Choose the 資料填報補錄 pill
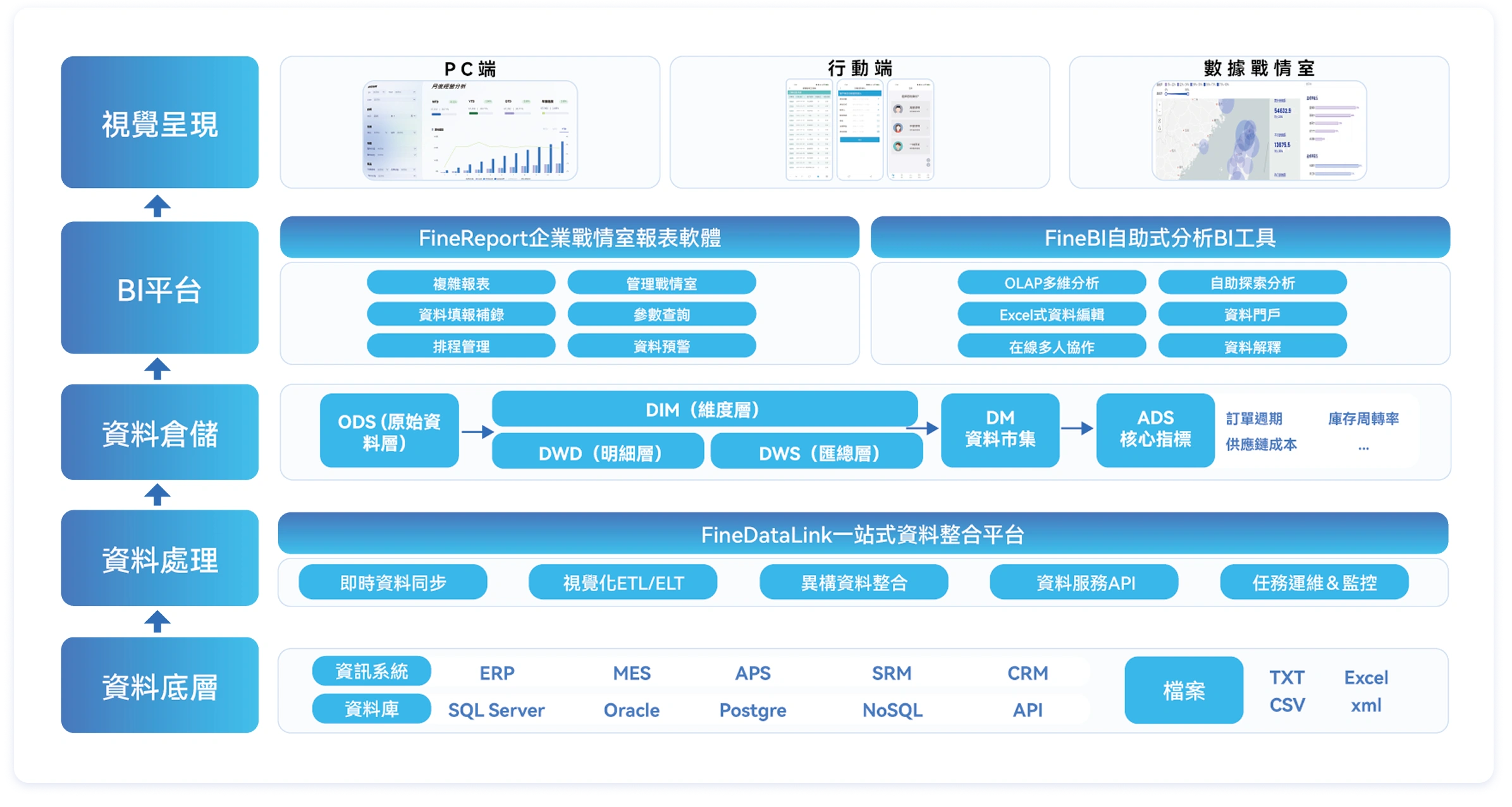This screenshot has height=807, width=1512. [461, 314]
